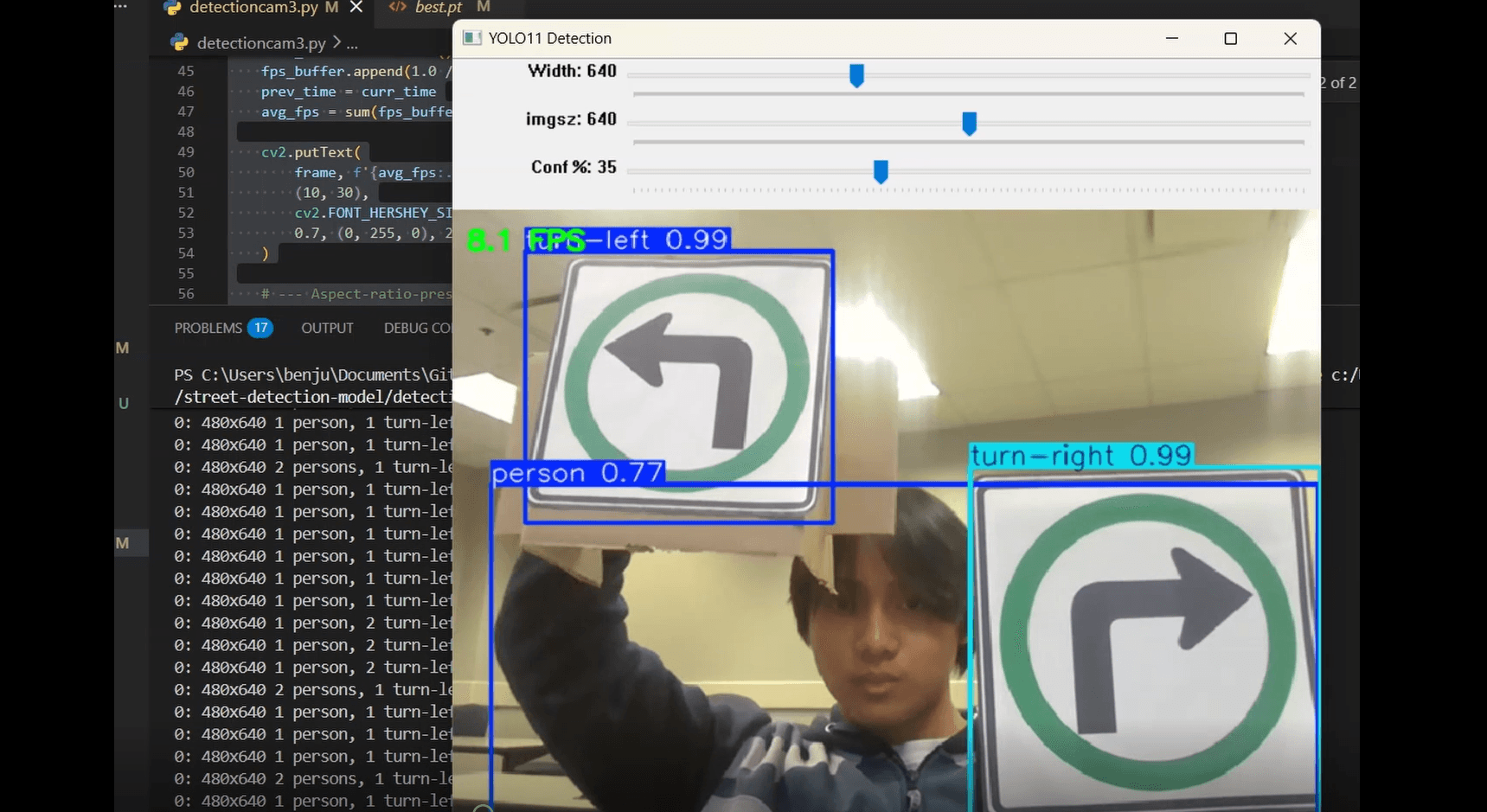The height and width of the screenshot is (812, 1487).
Task: Click line number 56 in the editor
Action: [x=186, y=294]
